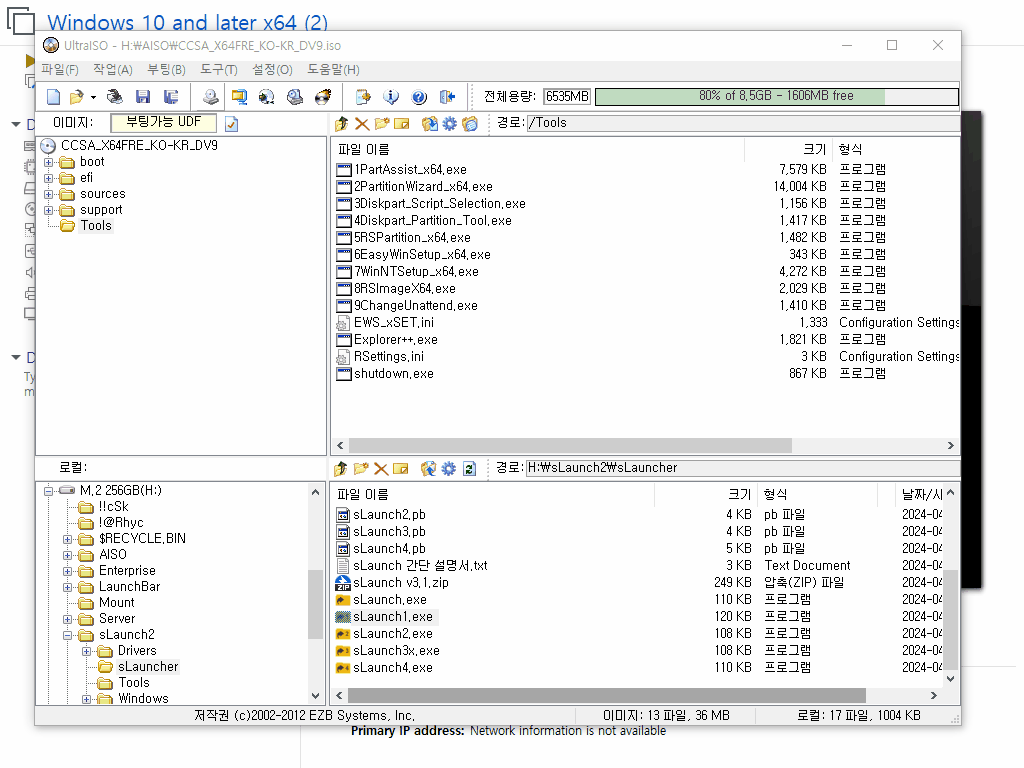Screen dimensions: 1024x768
Task: Click the Open CD/DVD drive toolbar icon
Action: (x=115, y=97)
